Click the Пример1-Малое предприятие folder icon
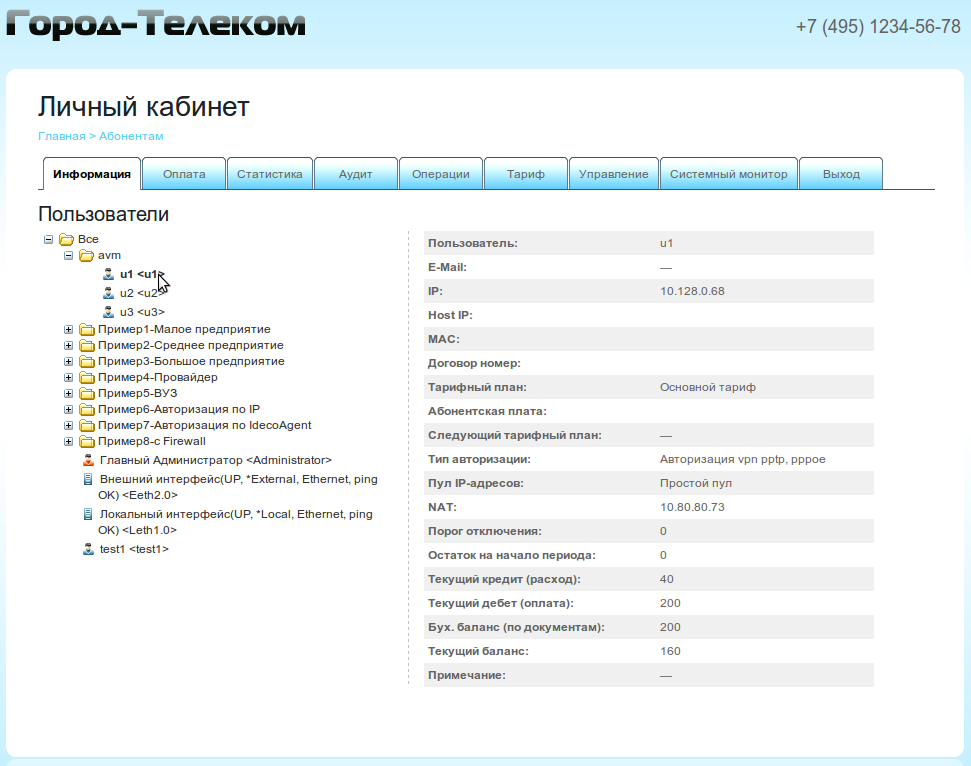The height and width of the screenshot is (766, 971). point(87,329)
